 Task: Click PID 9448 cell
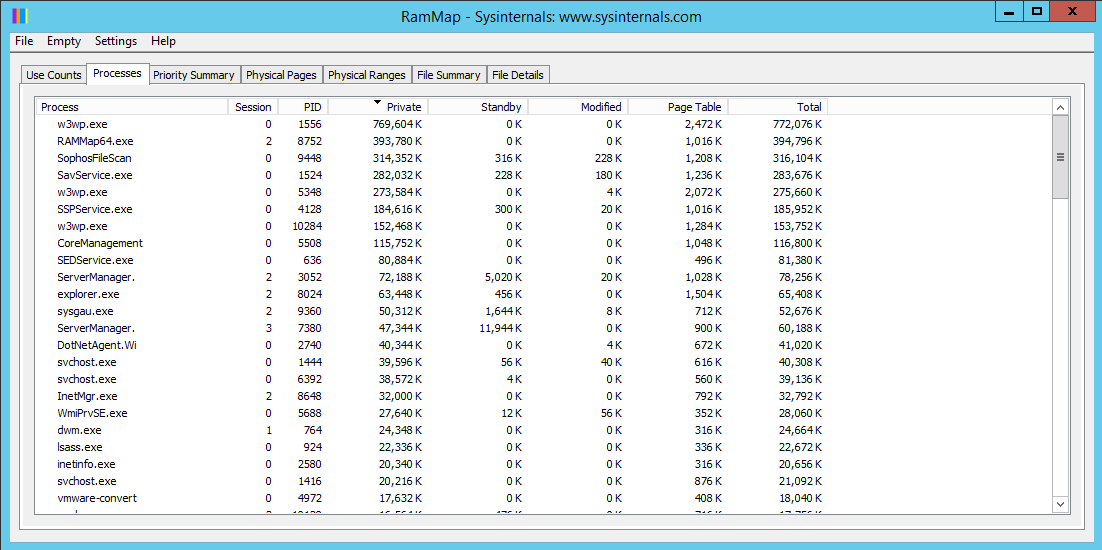(309, 158)
